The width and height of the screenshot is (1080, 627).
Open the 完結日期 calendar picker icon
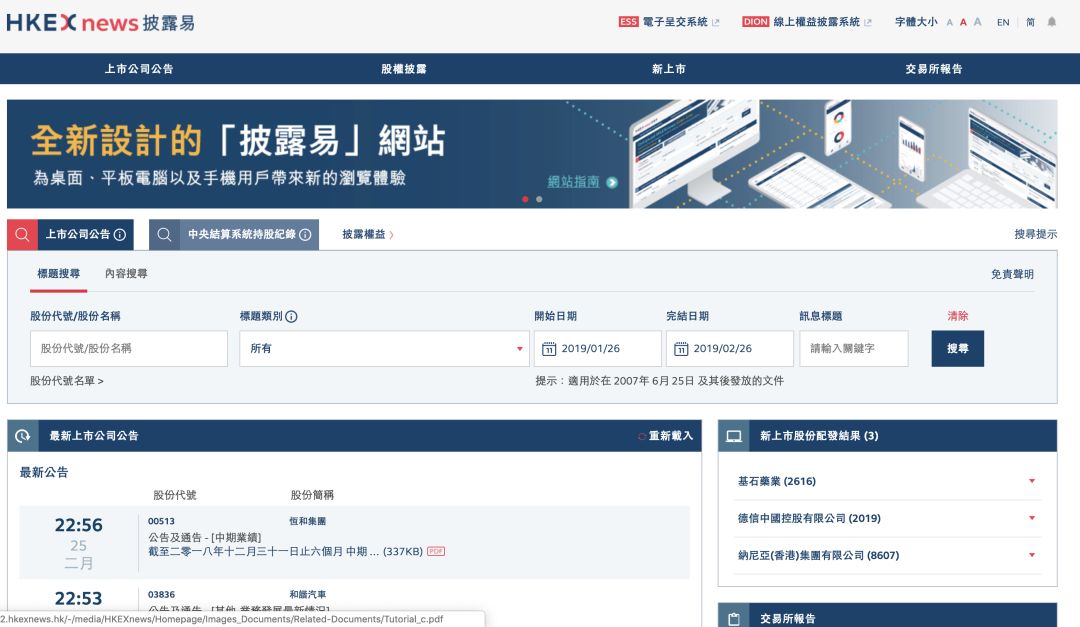679,348
